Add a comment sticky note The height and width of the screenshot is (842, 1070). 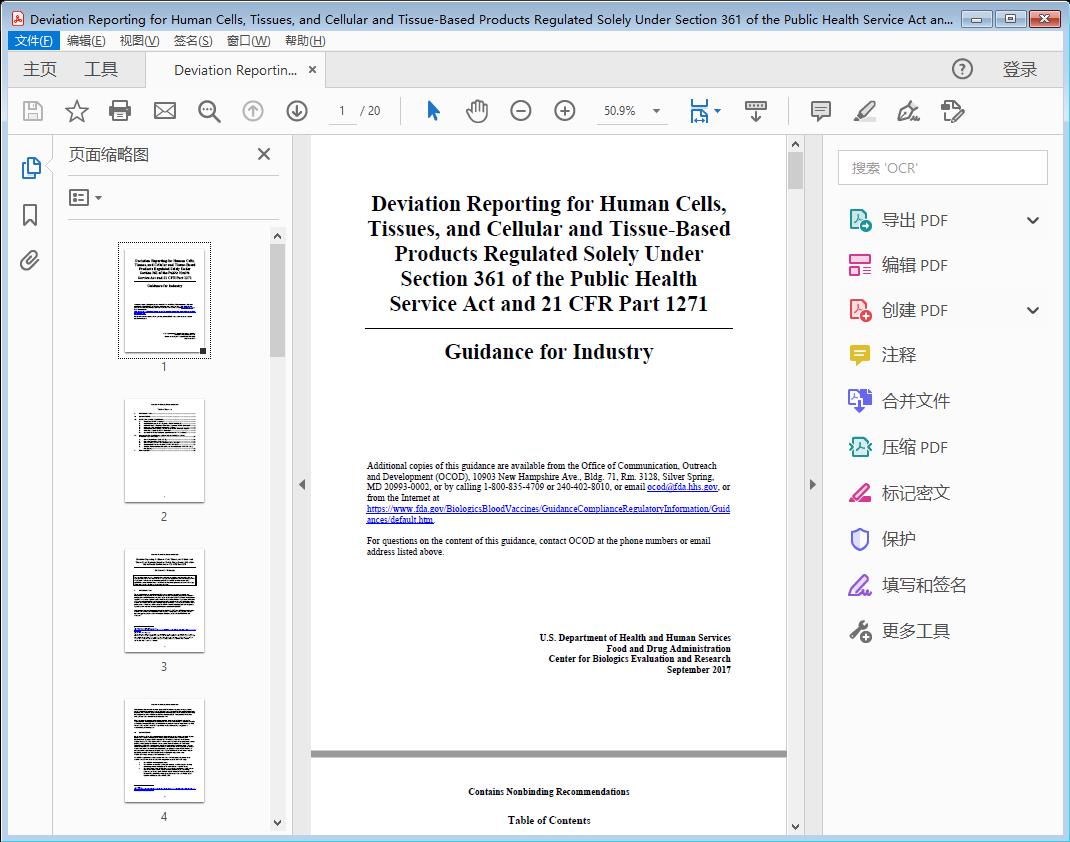819,111
